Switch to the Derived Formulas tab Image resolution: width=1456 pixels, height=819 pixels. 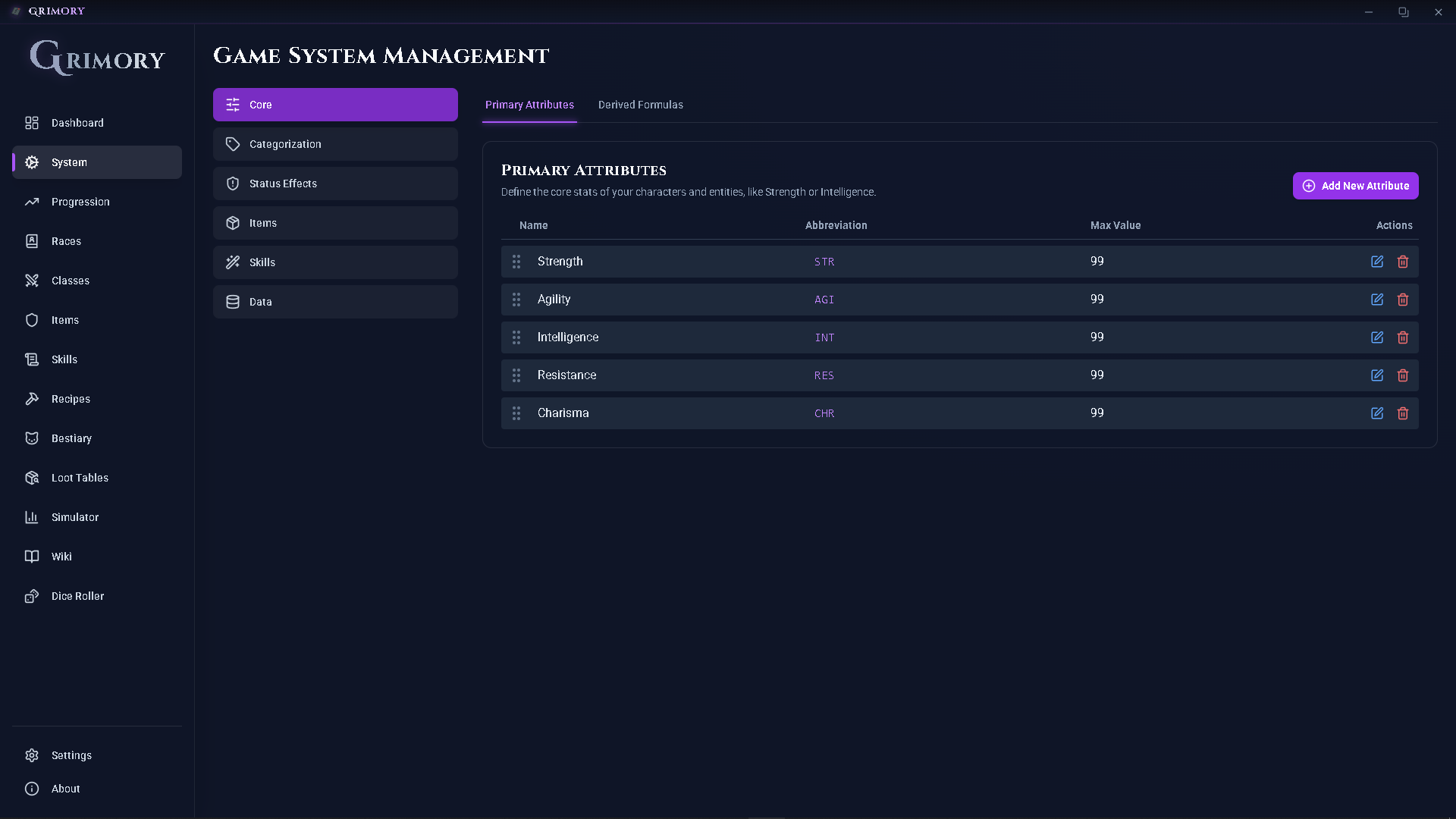click(x=640, y=105)
